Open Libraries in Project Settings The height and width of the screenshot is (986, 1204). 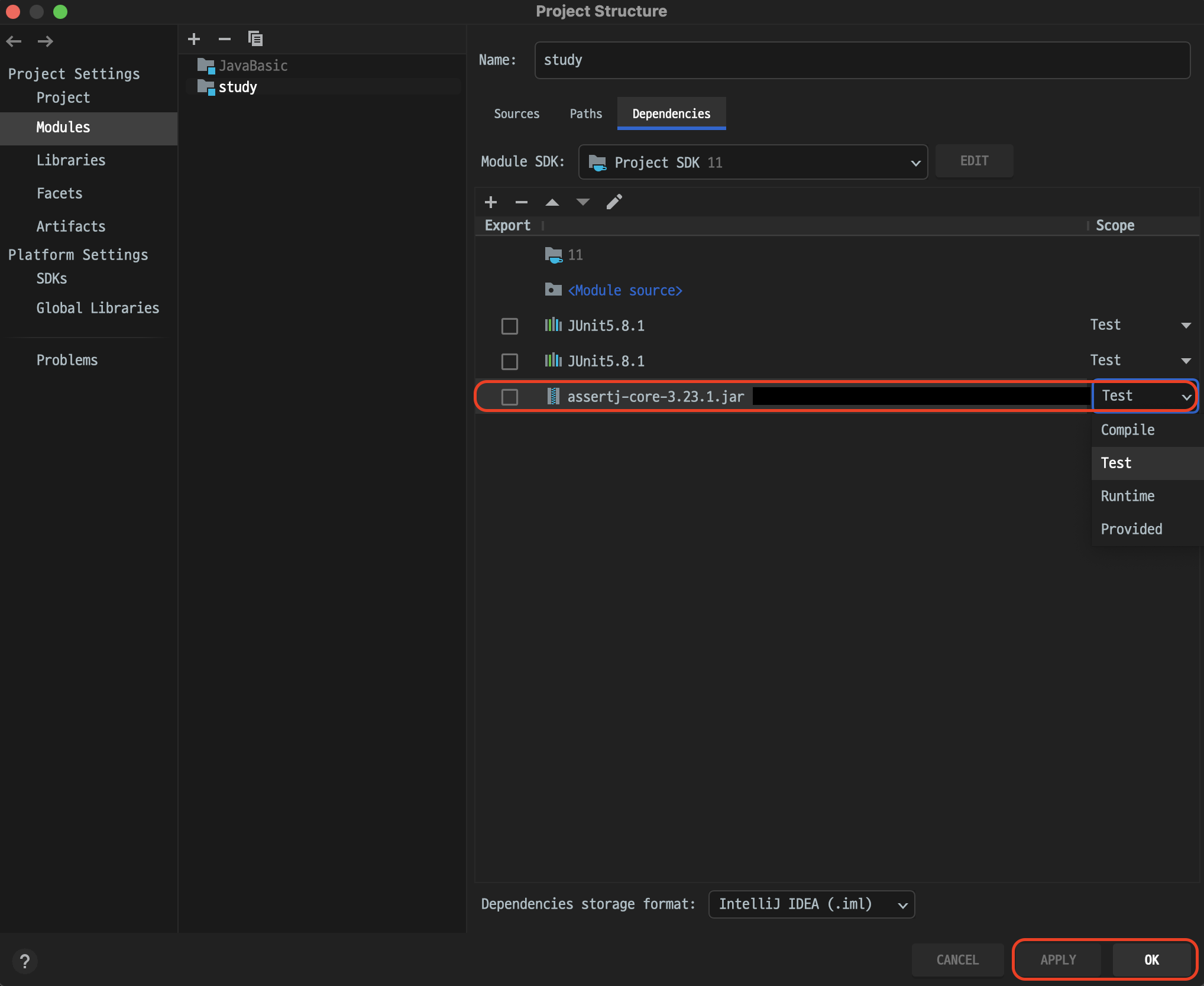tap(71, 160)
